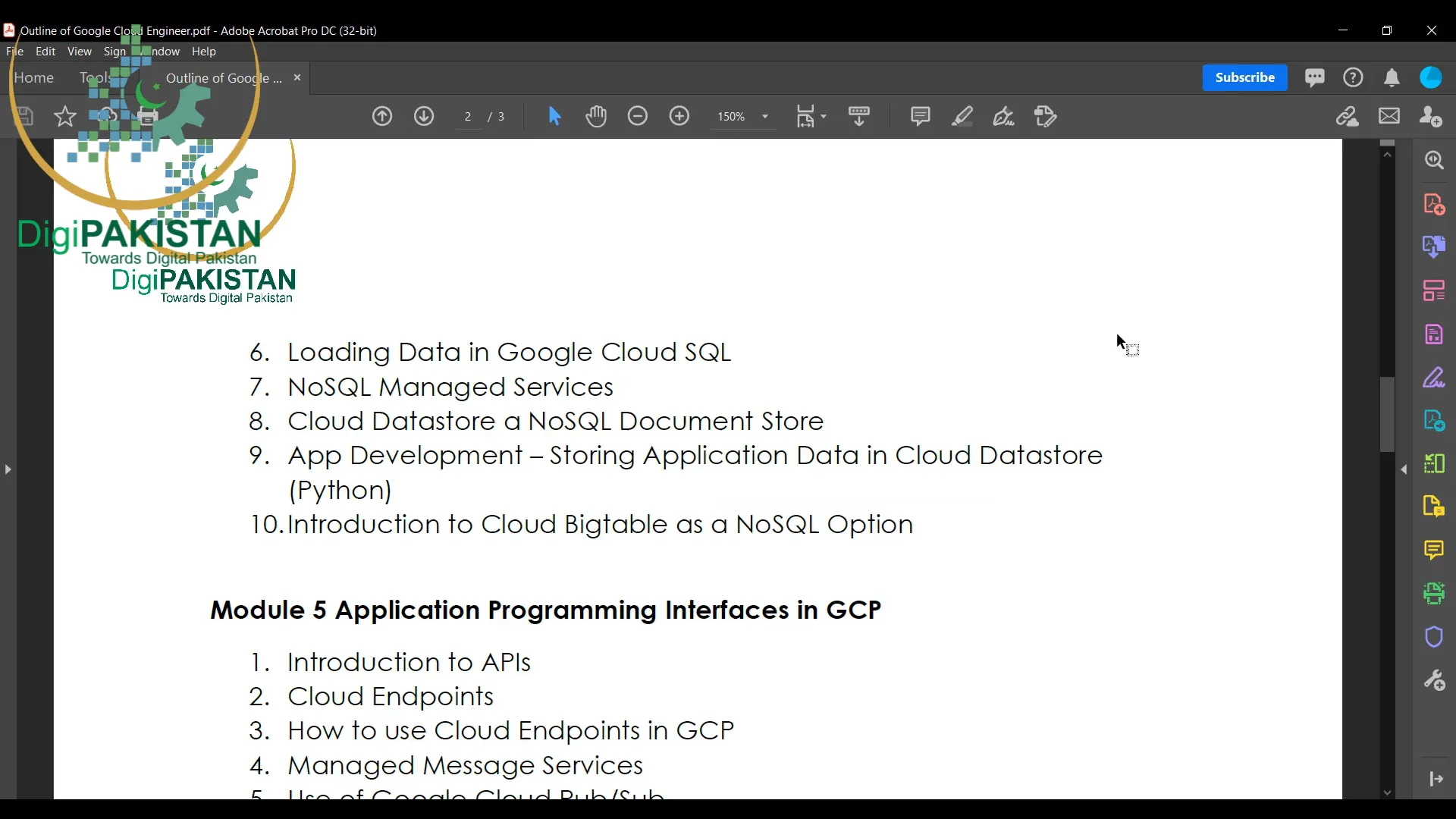Image resolution: width=1456 pixels, height=819 pixels.
Task: Open the View menu
Action: click(79, 52)
